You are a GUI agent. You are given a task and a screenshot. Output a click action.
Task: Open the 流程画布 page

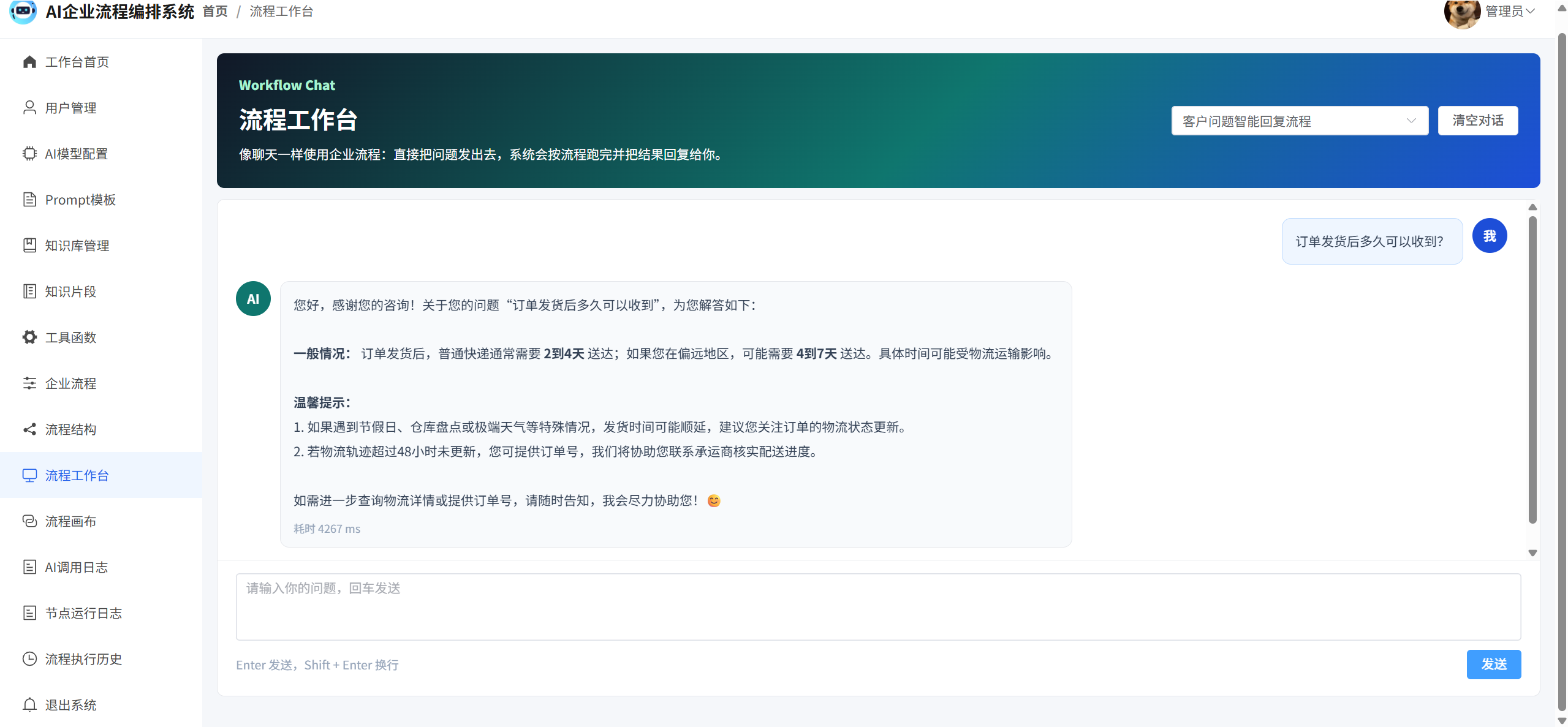pos(101,521)
